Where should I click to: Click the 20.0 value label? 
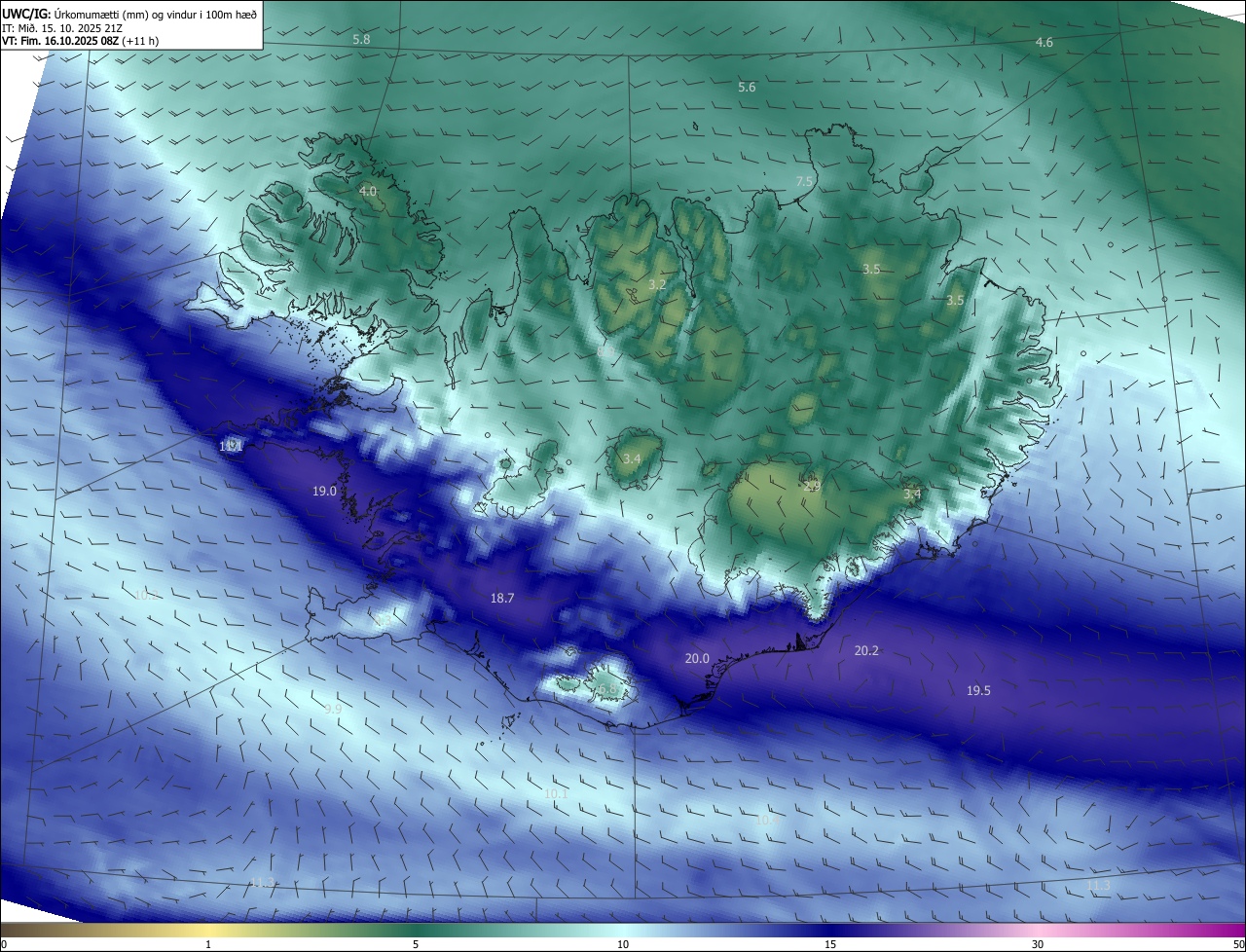click(x=697, y=659)
